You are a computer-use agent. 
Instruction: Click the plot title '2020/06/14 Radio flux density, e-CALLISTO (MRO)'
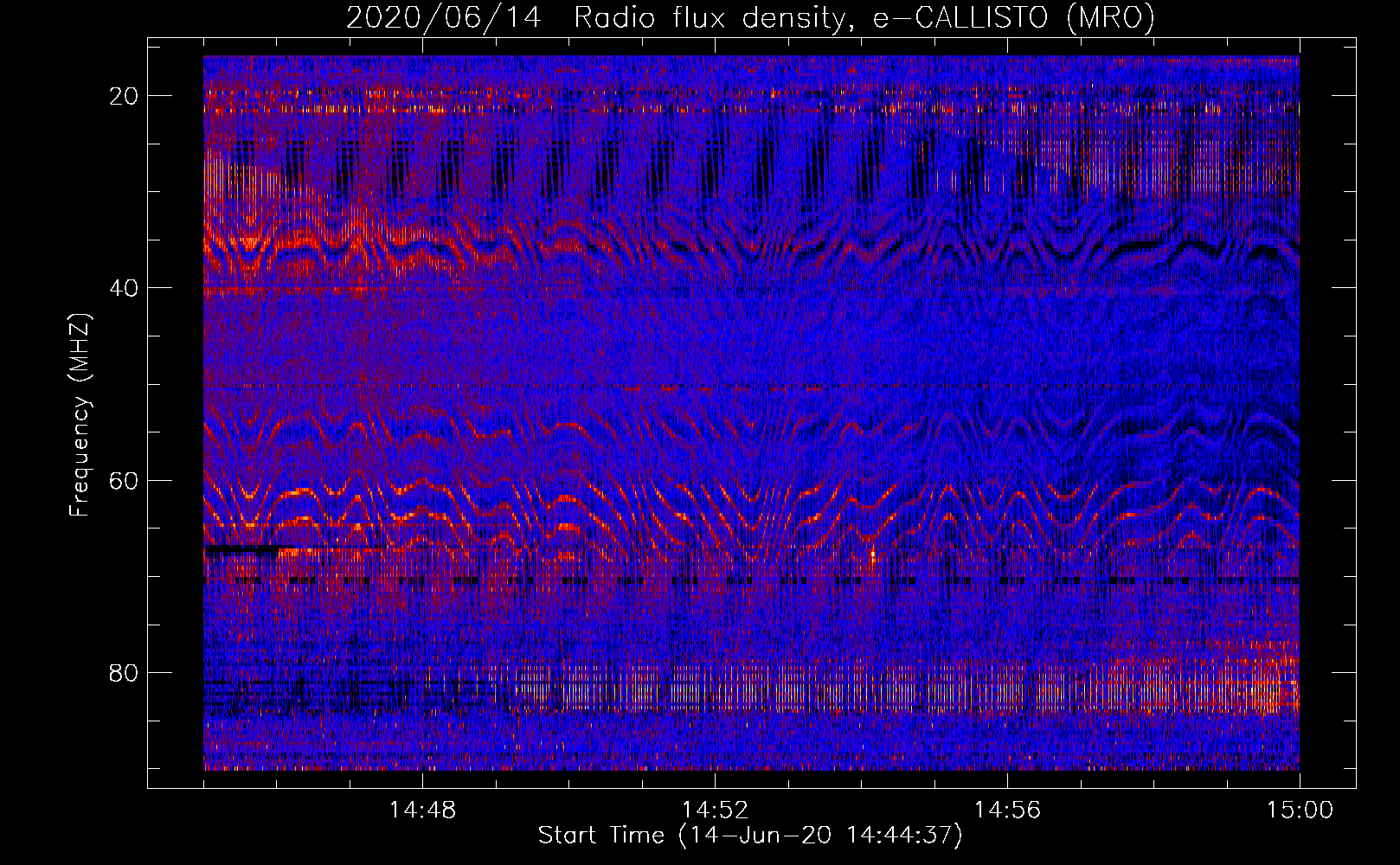point(750,18)
